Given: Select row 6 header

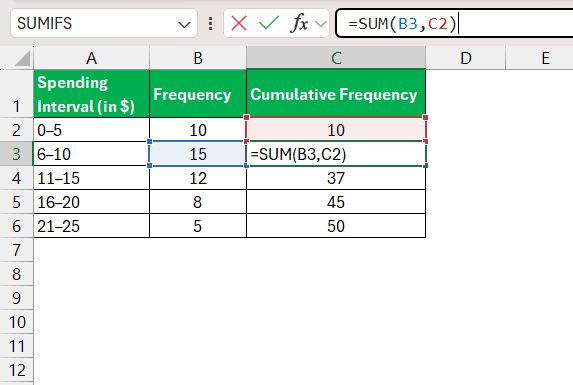Looking at the screenshot, I should point(16,226).
